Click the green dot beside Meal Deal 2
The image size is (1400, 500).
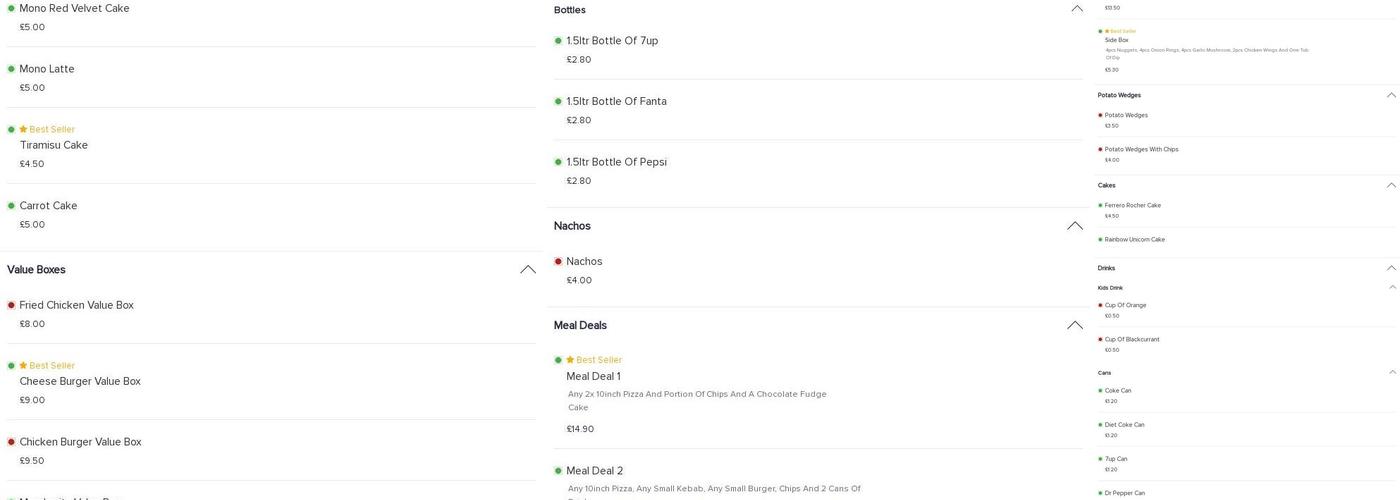pyautogui.click(x=558, y=471)
